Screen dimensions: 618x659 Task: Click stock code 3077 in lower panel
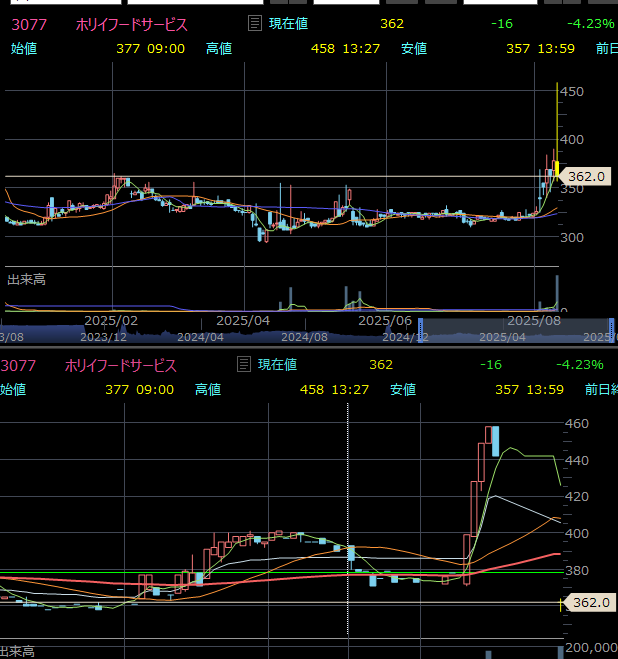(18, 366)
